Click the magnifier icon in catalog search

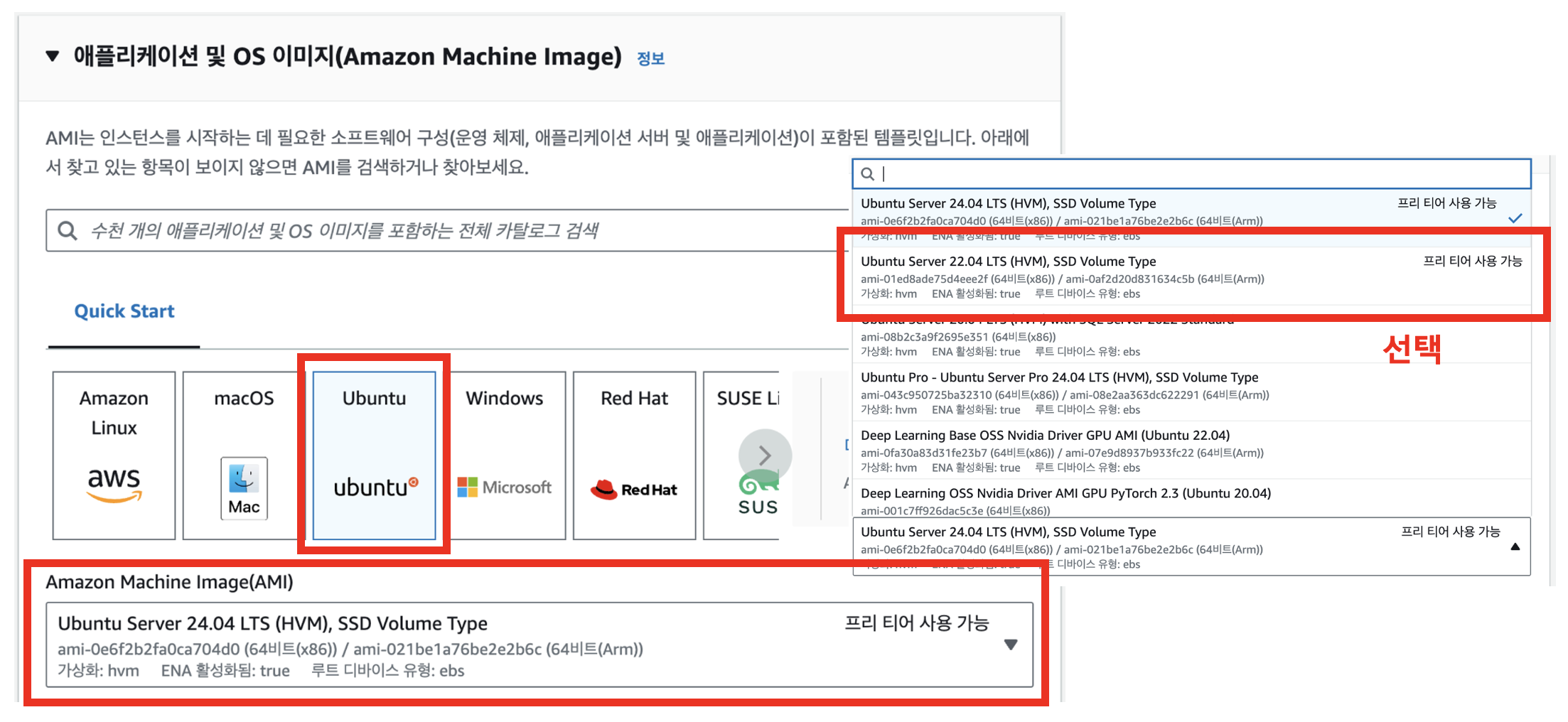pos(68,231)
